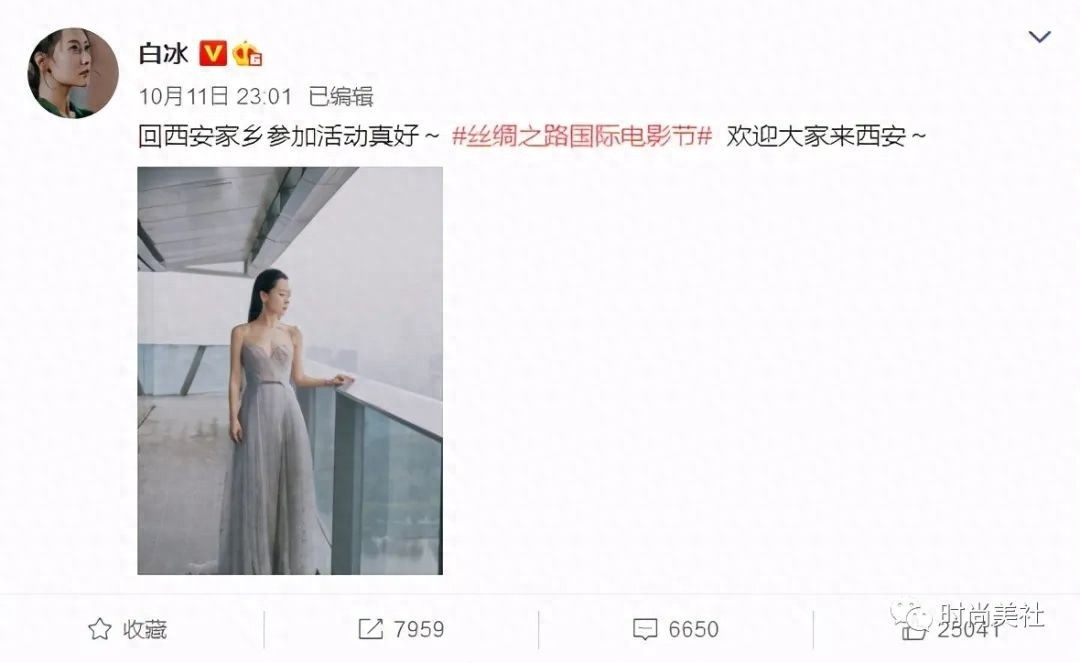
Task: Open the #丝绸之路国际电影节# hashtag topic
Action: (x=582, y=136)
